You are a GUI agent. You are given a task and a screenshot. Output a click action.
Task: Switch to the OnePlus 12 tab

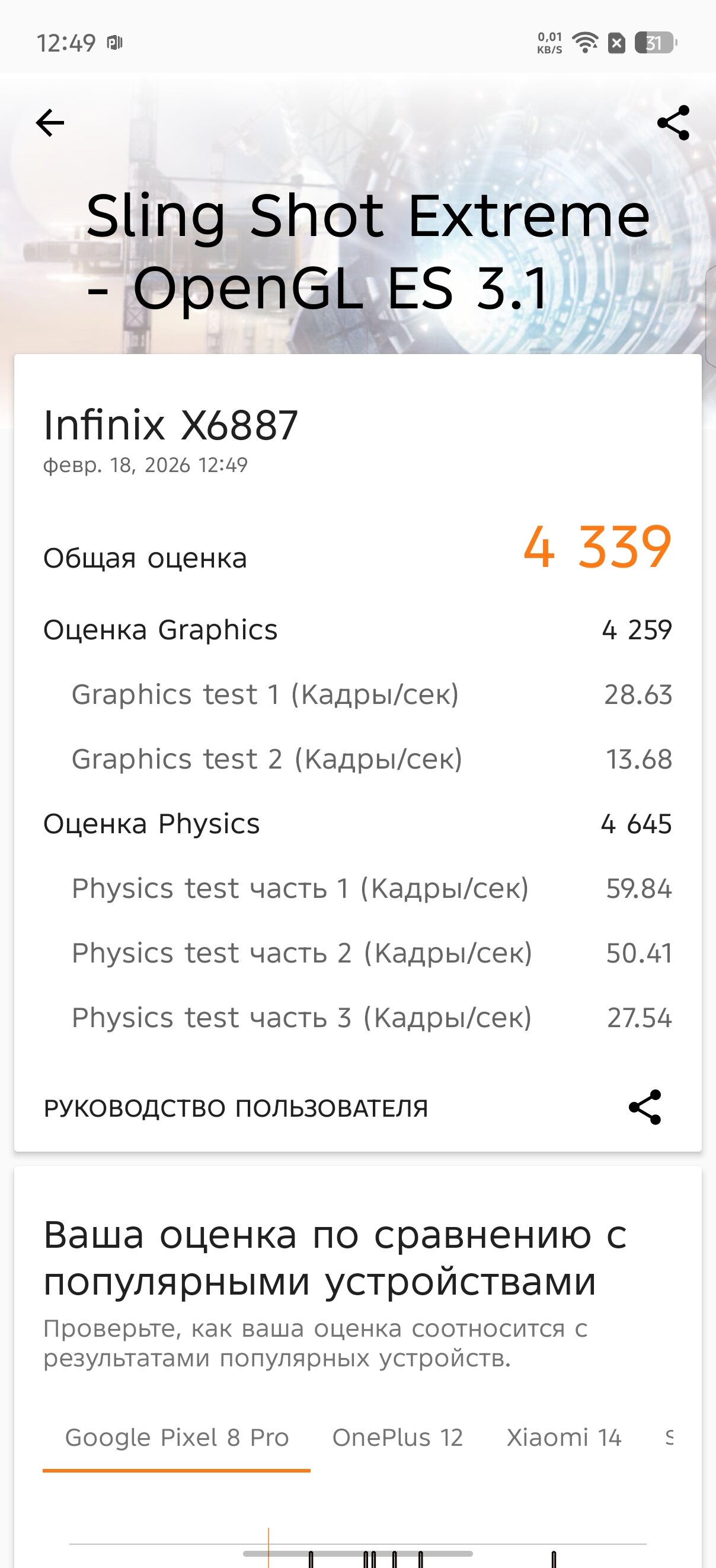[397, 1437]
